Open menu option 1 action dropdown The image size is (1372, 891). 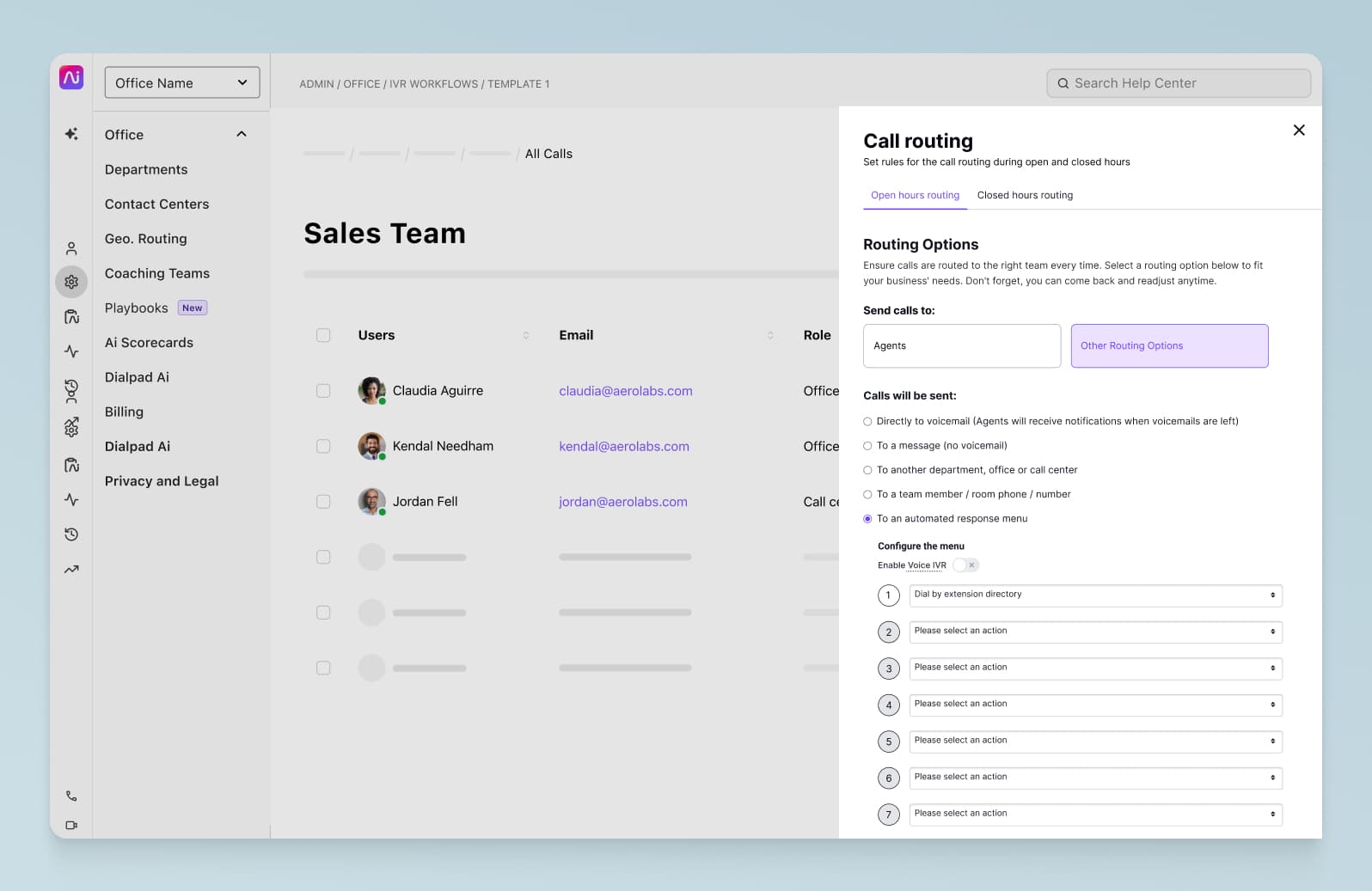click(x=1095, y=595)
